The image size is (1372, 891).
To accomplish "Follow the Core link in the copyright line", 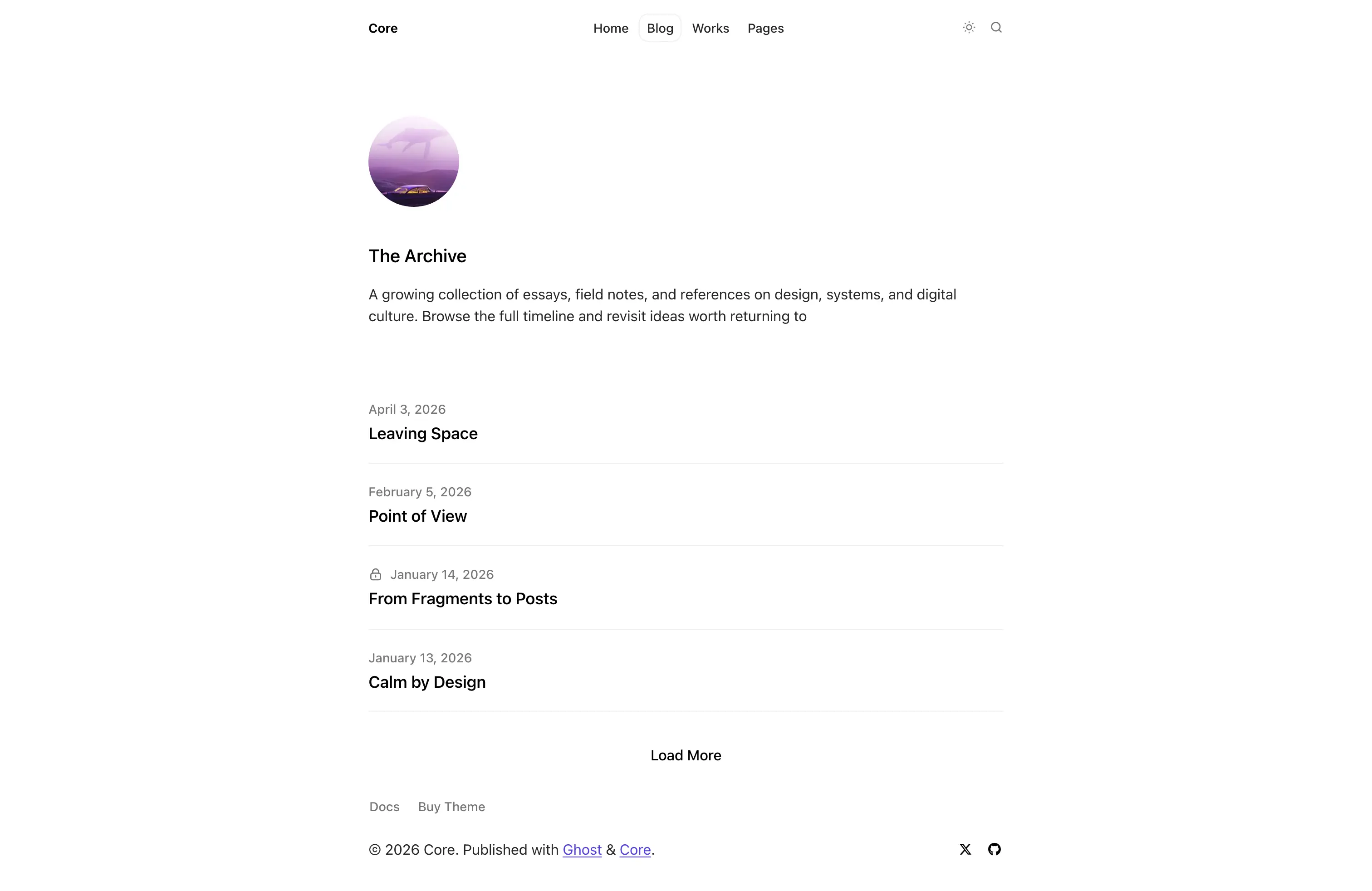I will click(635, 850).
